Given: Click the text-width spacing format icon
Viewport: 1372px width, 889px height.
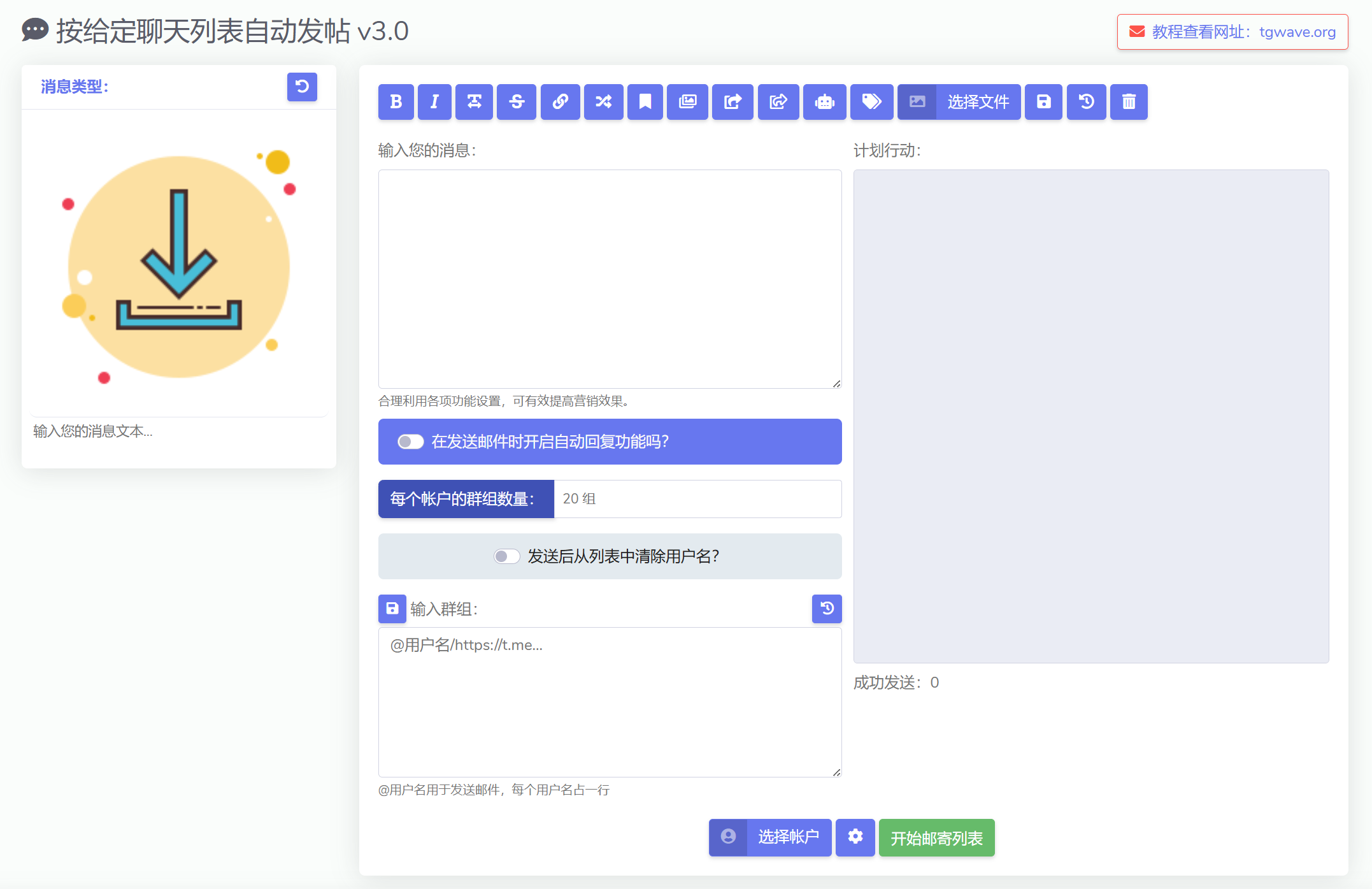Looking at the screenshot, I should click(x=474, y=102).
